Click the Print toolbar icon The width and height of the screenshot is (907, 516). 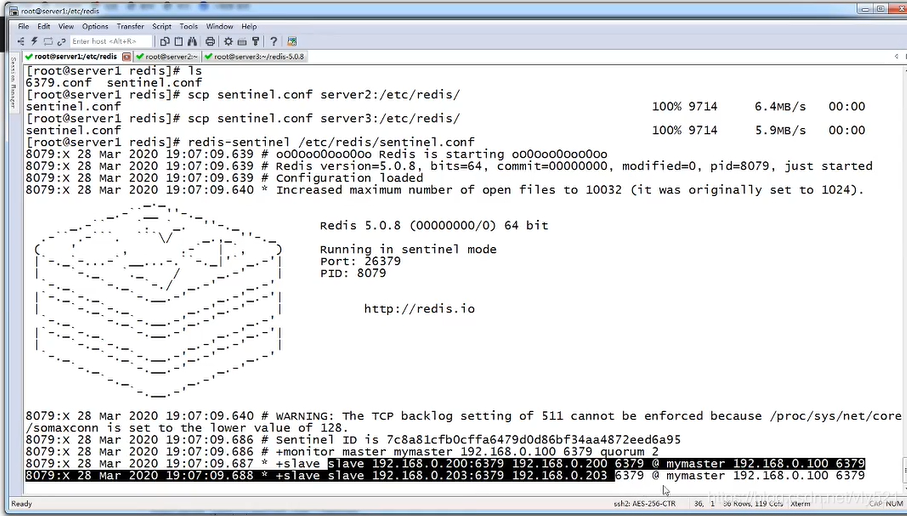coord(210,41)
